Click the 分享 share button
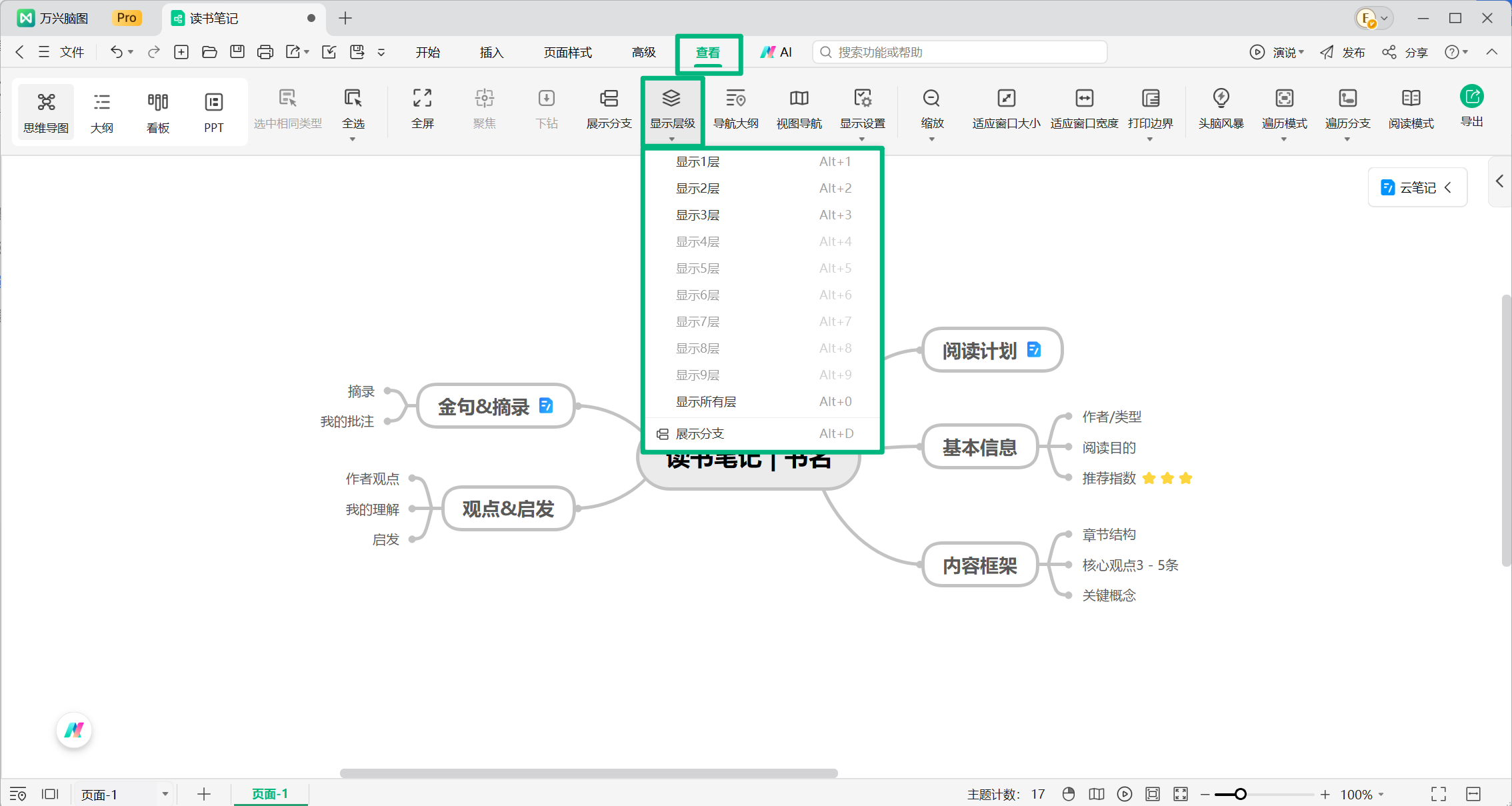This screenshot has width=1512, height=806. [x=1405, y=52]
